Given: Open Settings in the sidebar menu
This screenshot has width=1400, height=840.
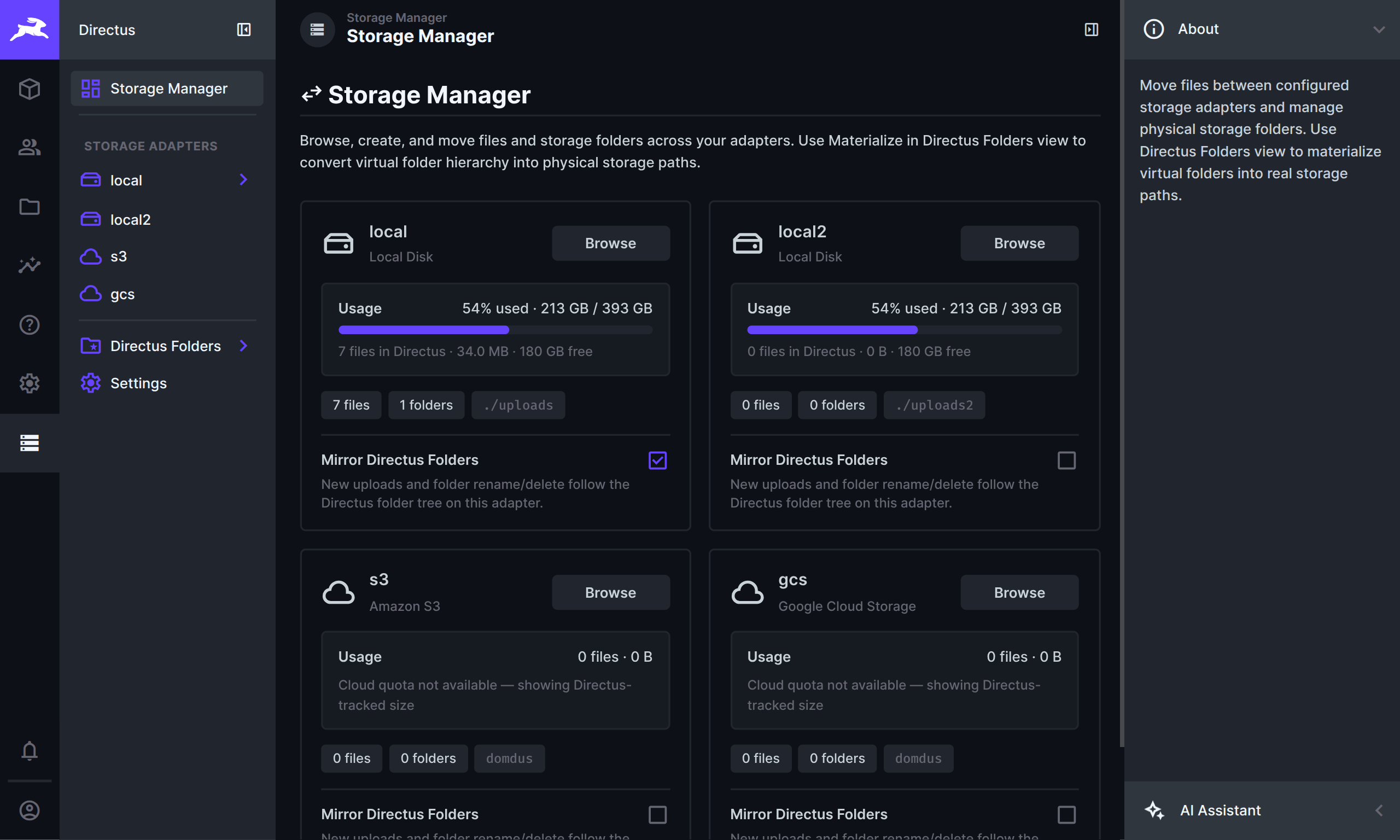Looking at the screenshot, I should [167, 383].
